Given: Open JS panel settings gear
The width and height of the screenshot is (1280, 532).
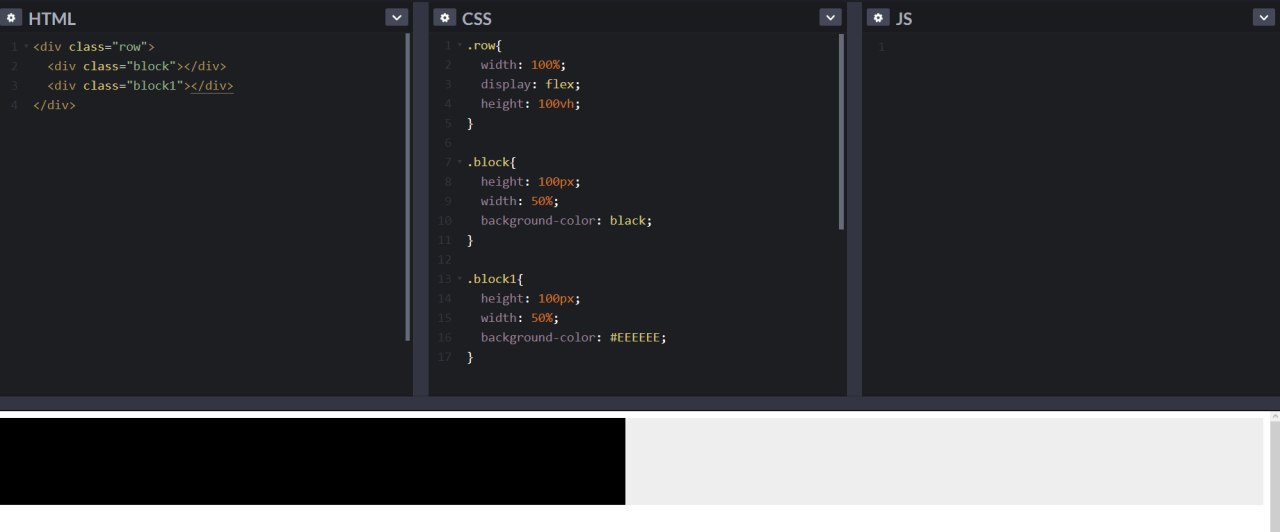Looking at the screenshot, I should [x=878, y=17].
